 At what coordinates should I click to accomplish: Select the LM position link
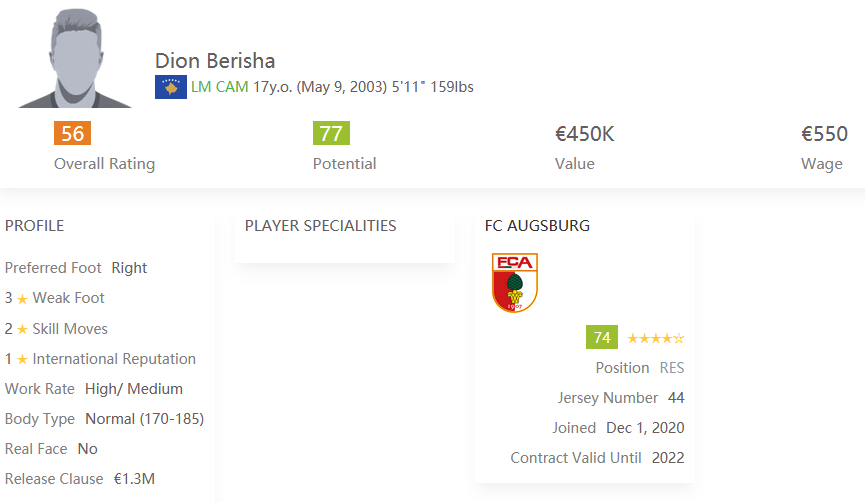click(x=201, y=87)
